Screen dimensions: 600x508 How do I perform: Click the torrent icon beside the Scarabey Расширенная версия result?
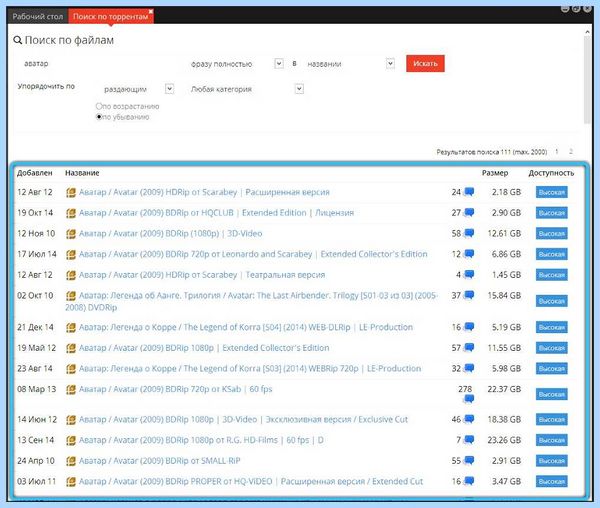[x=71, y=192]
